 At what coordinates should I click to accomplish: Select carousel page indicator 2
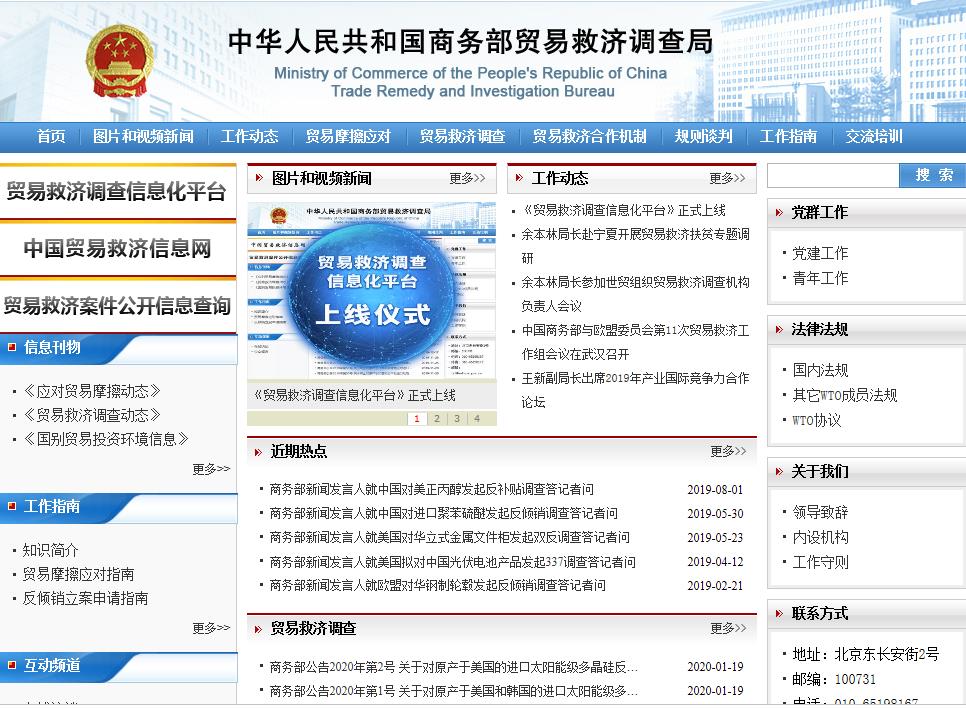(x=437, y=418)
